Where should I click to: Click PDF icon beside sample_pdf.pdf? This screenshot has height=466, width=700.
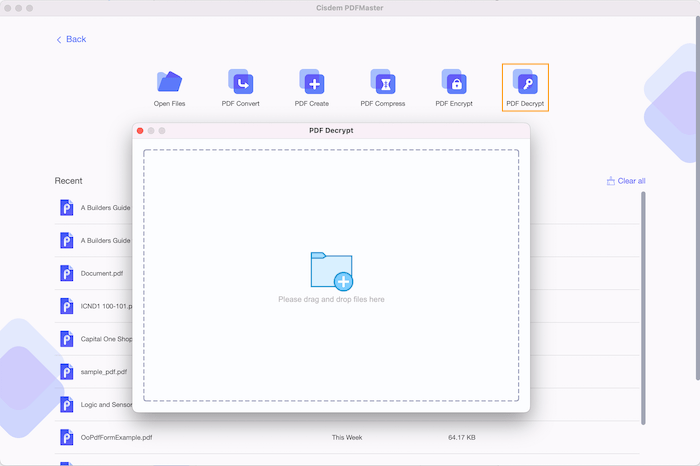coord(67,372)
